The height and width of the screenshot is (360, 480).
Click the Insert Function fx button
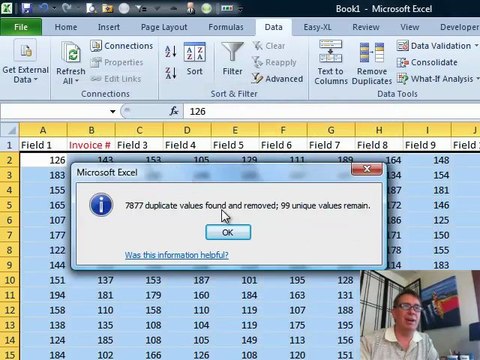(174, 111)
